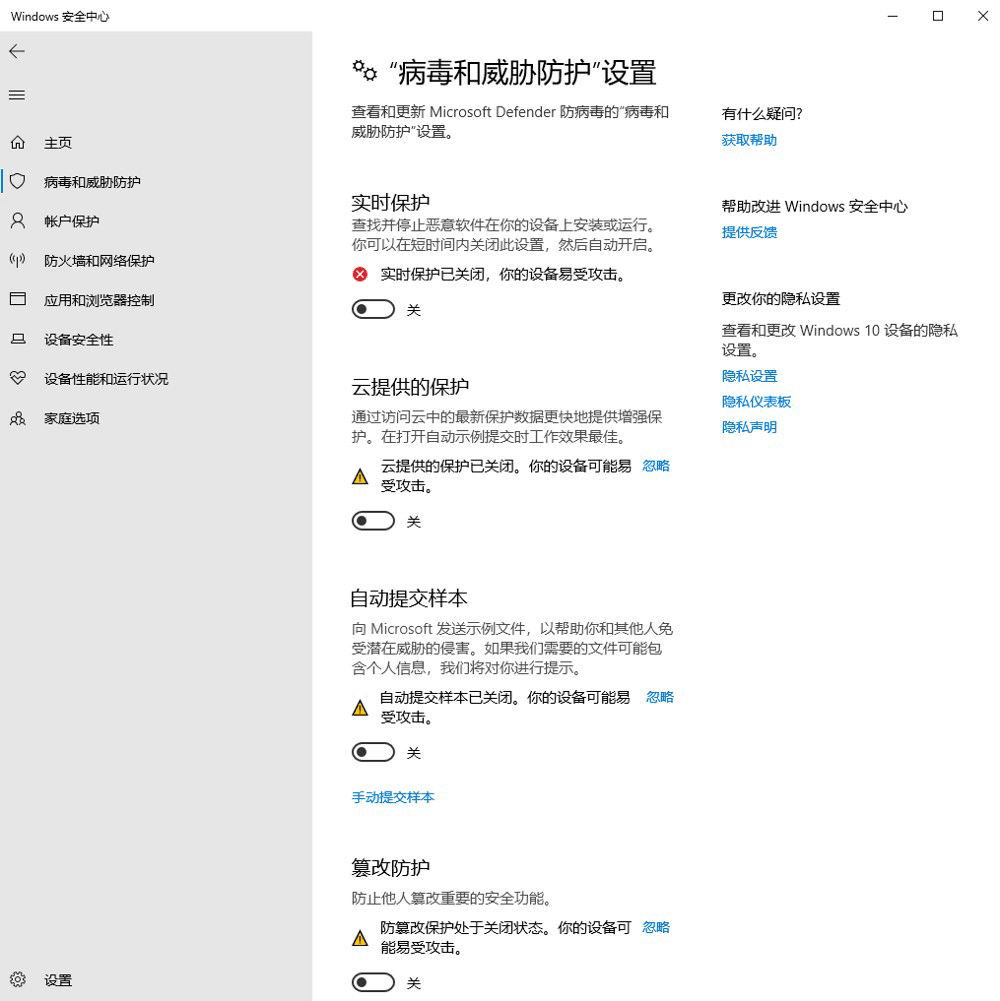This screenshot has height=1001, width=1000.
Task: Open the hamburger navigation menu
Action: click(x=17, y=95)
